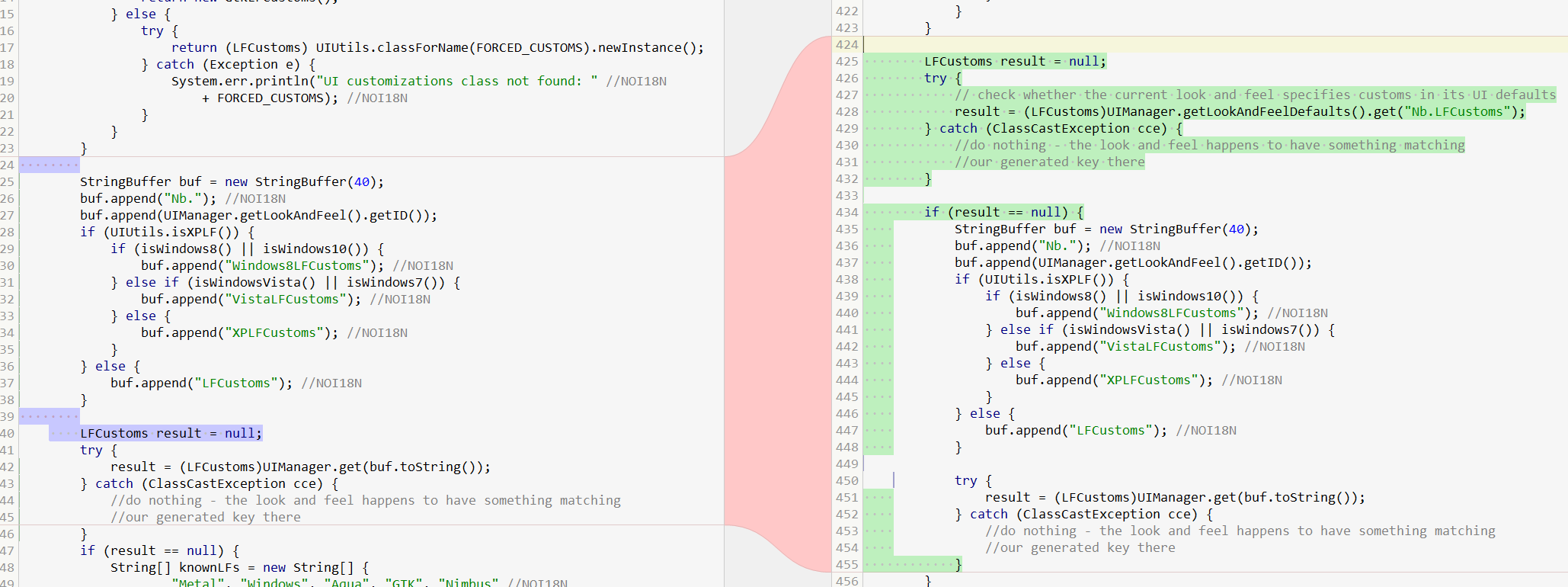Click the "//do nothing" comment on right line 453
1568x587 pixels.
[1240, 531]
